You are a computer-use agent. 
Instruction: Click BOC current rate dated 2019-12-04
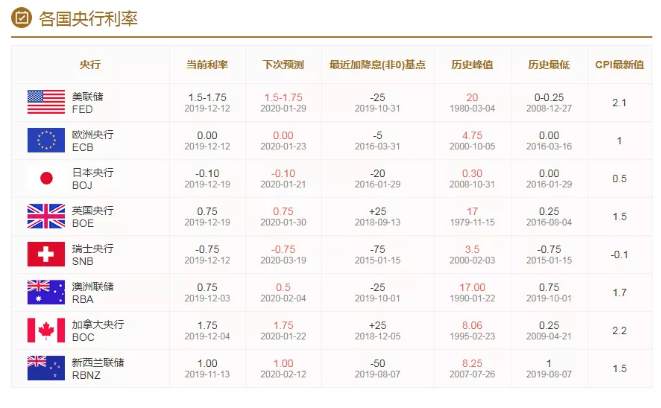(207, 330)
